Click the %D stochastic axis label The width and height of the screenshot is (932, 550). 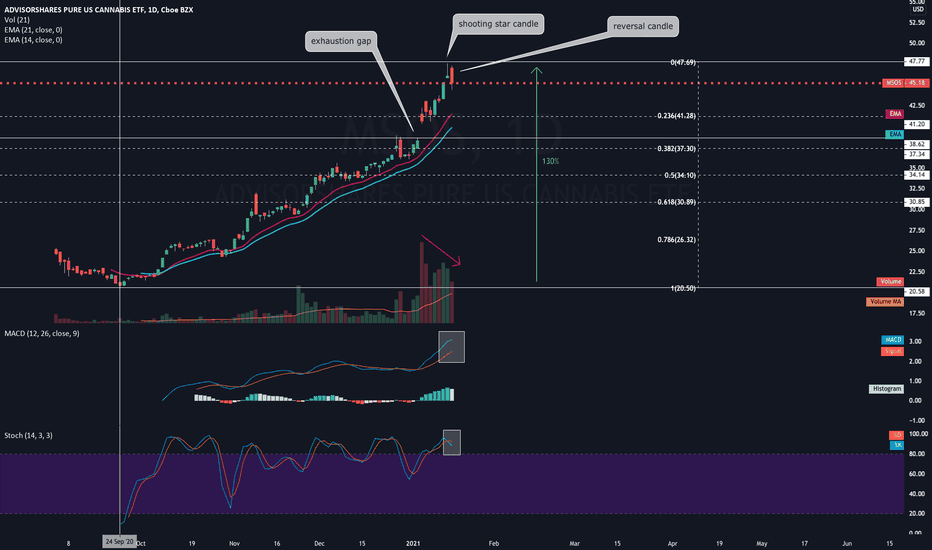897,435
